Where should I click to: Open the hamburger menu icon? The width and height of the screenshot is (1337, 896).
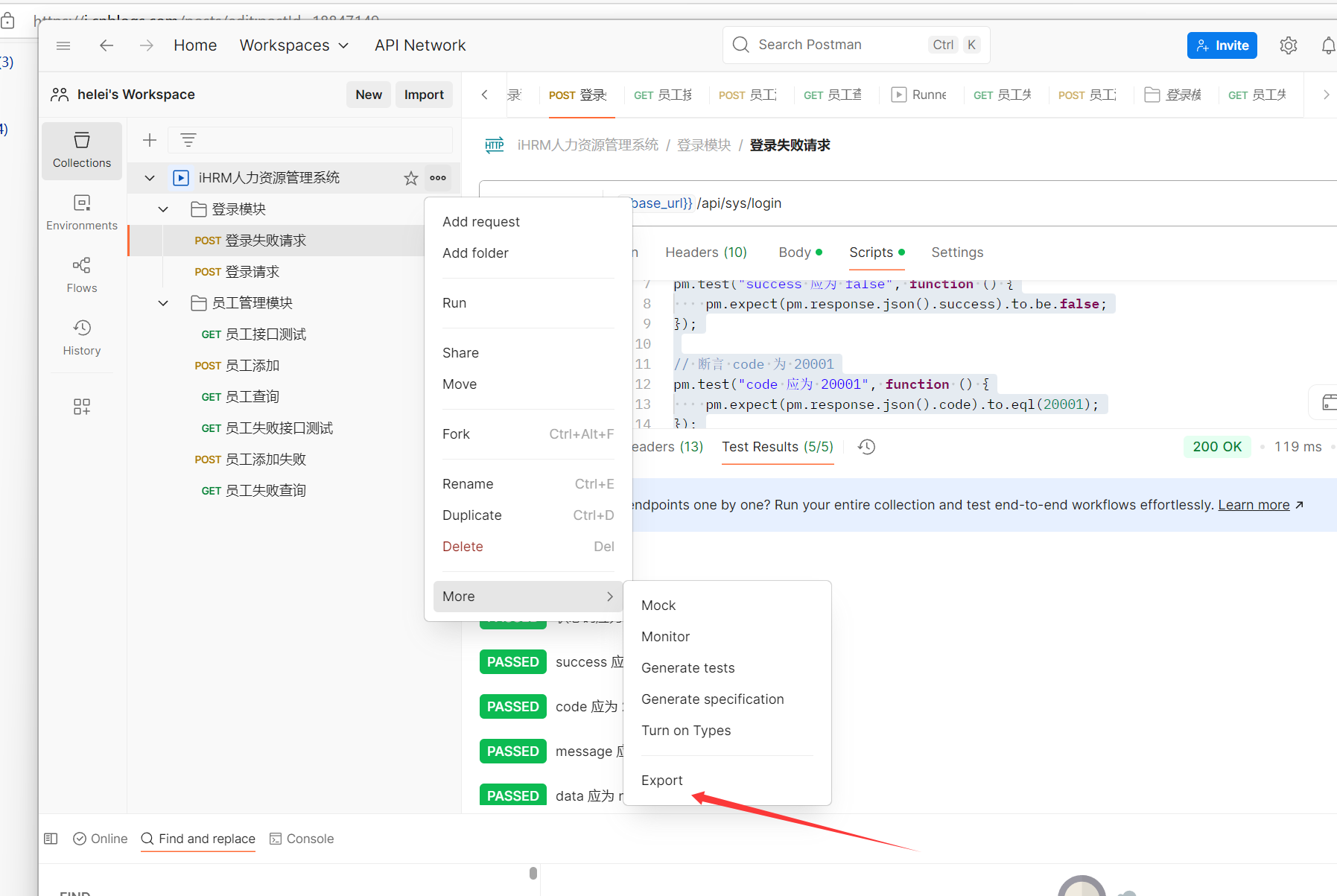click(63, 45)
